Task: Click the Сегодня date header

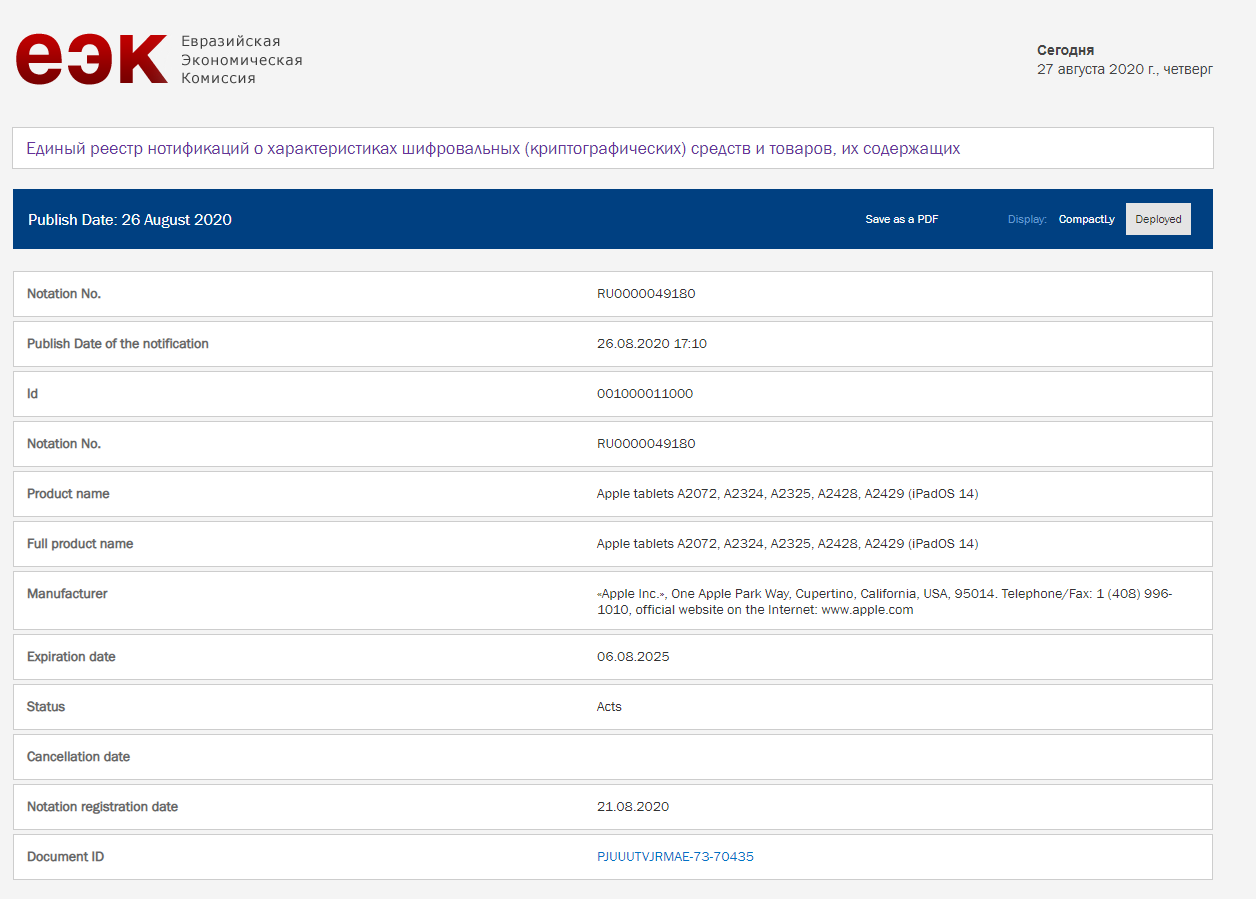Action: [1065, 50]
